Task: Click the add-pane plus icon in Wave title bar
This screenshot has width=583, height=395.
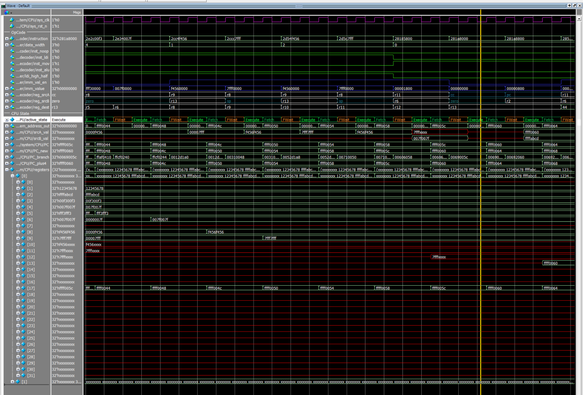Action: click(569, 6)
